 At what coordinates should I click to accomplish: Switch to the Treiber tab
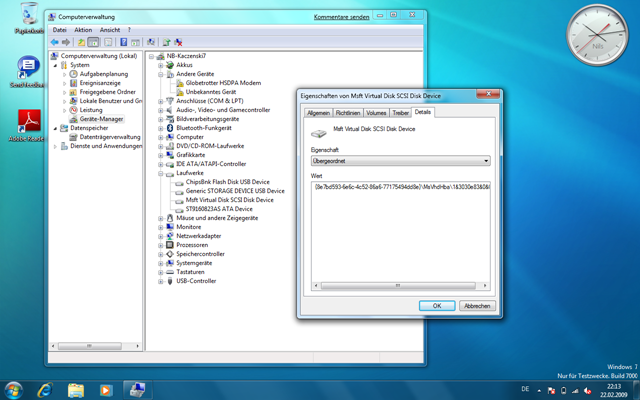[x=400, y=113]
